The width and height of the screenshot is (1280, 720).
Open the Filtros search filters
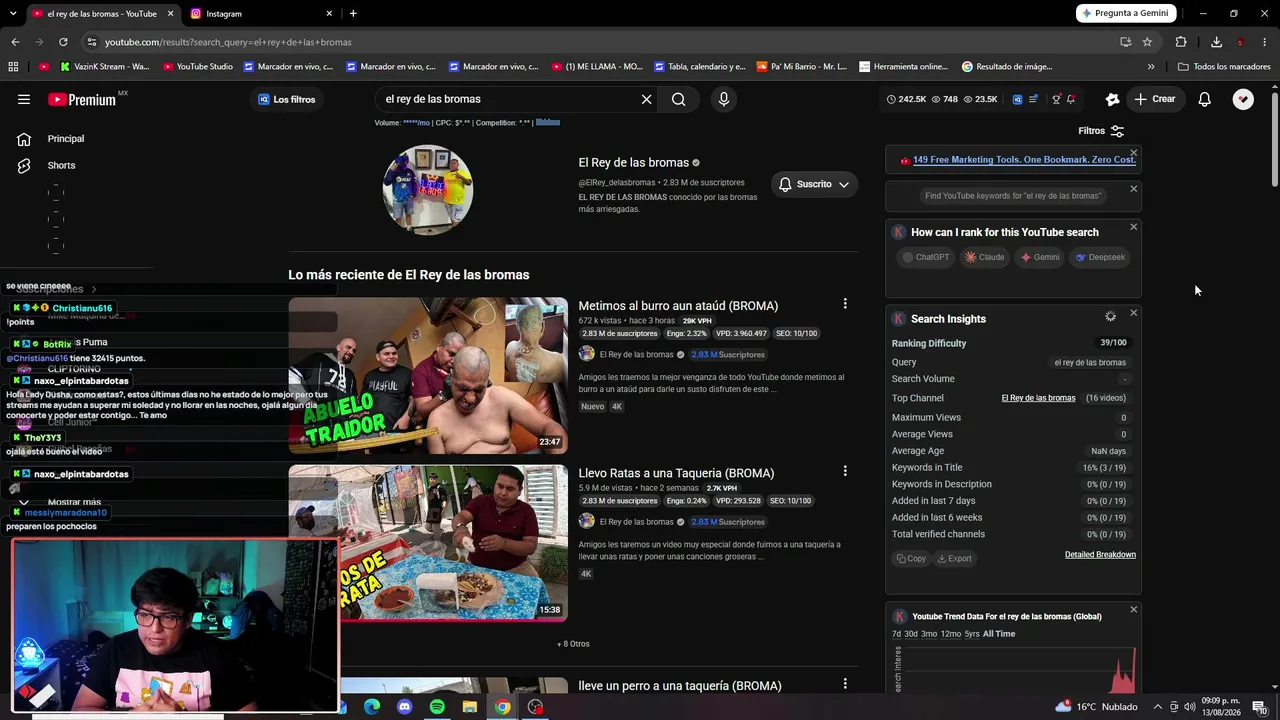1101,131
